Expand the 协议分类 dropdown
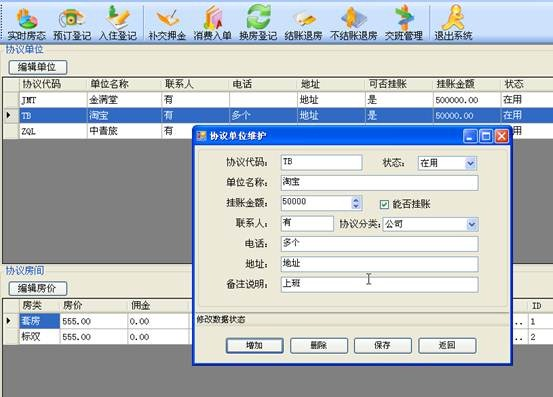This screenshot has height=397, width=553. [472, 224]
